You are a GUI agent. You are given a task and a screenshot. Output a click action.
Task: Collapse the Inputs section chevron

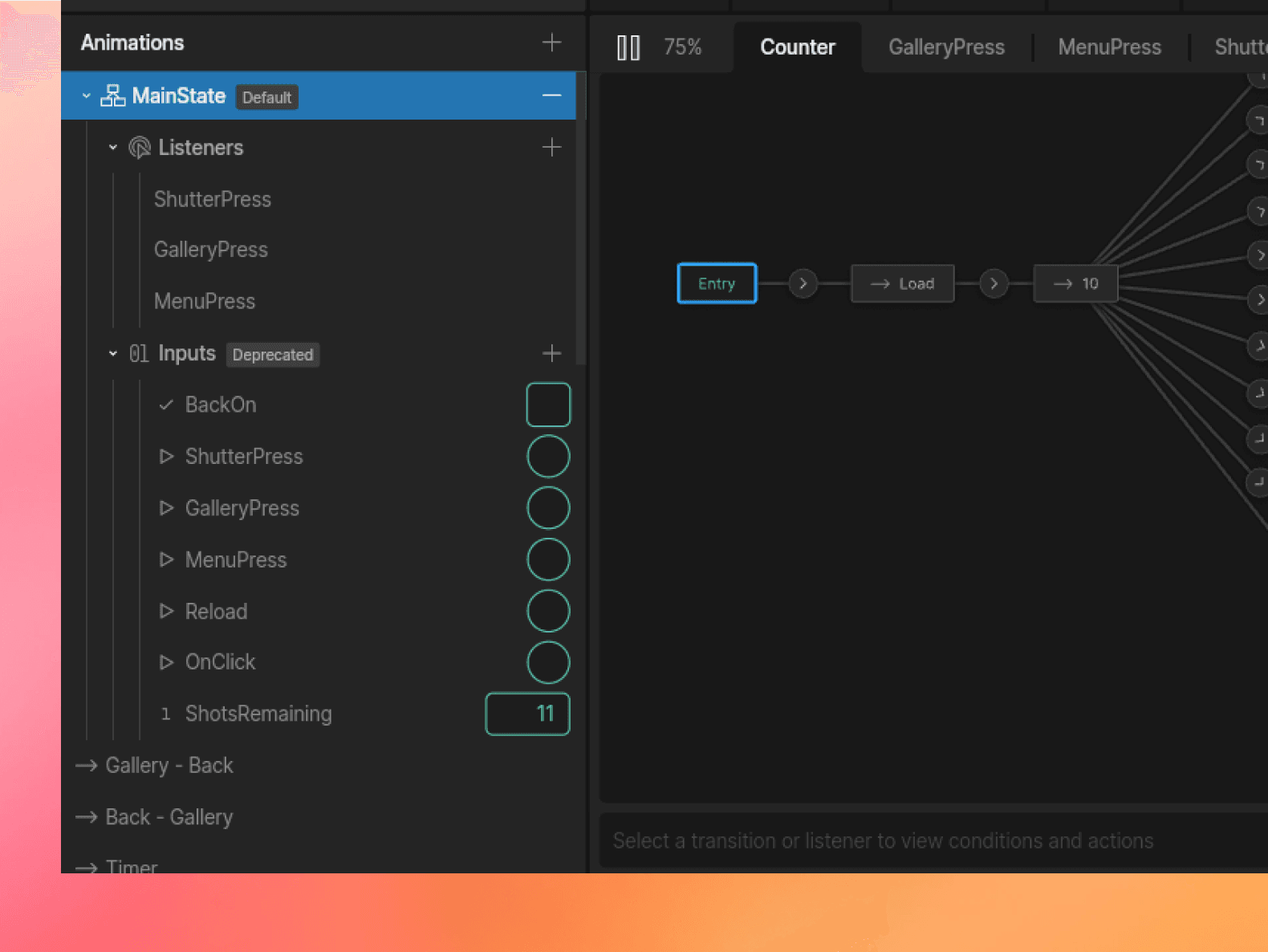pyautogui.click(x=113, y=354)
